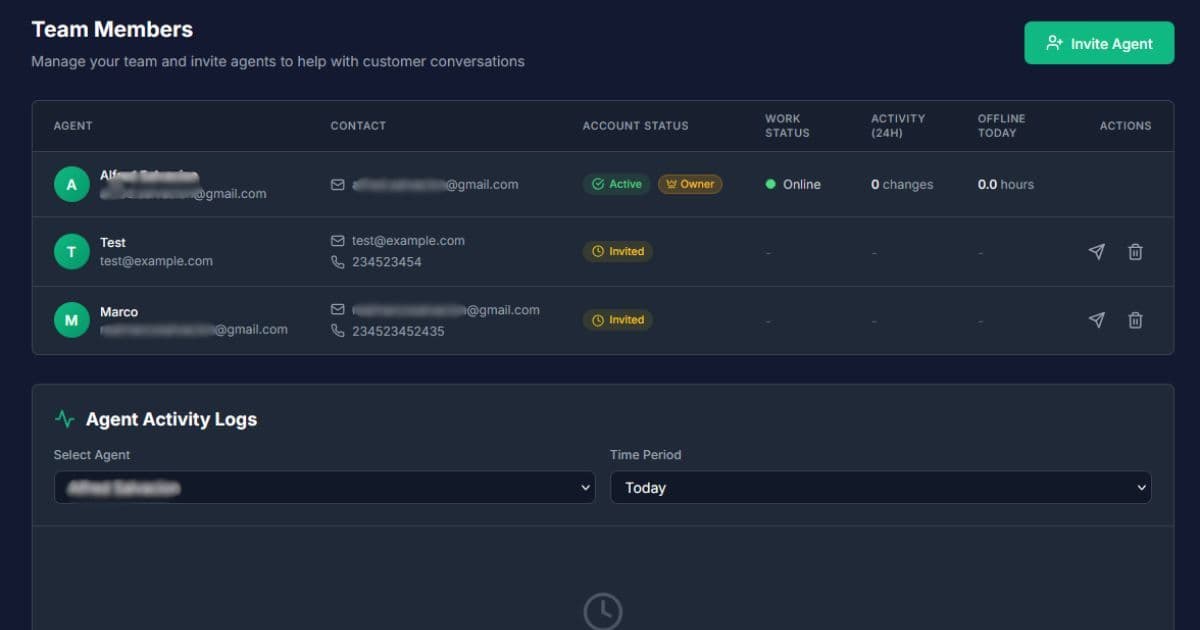Click the 0.0 hours offline value
The image size is (1200, 630).
click(x=1004, y=184)
